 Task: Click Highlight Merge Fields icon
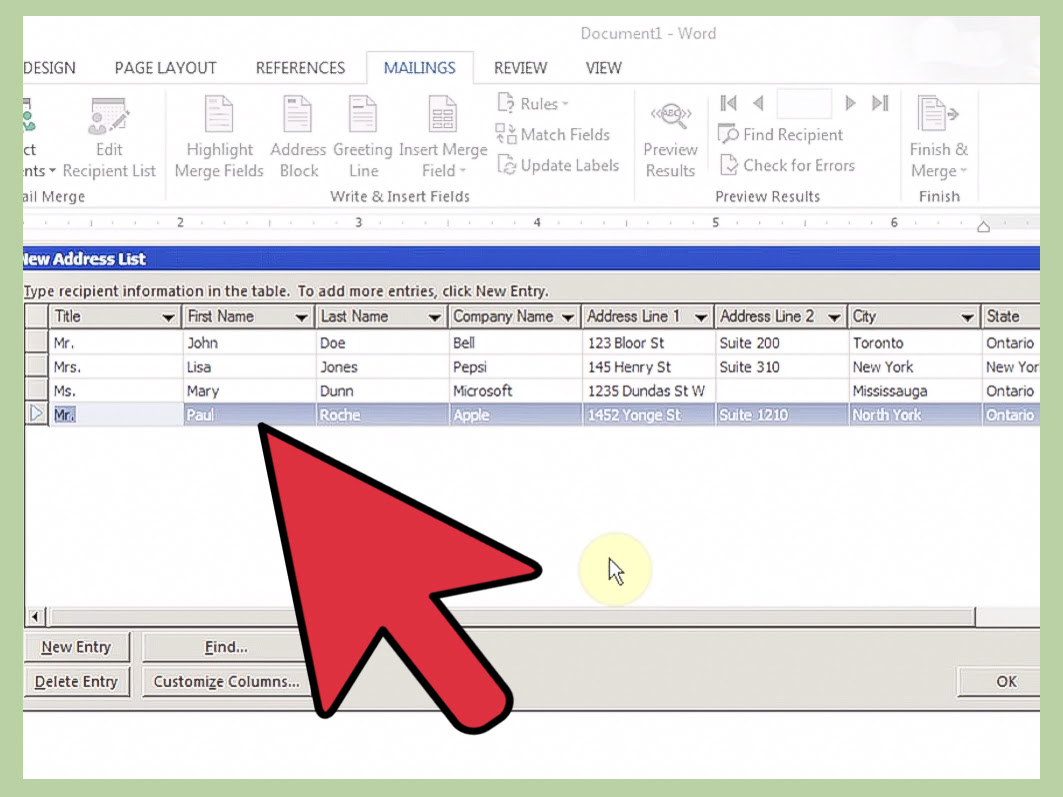coord(219,115)
